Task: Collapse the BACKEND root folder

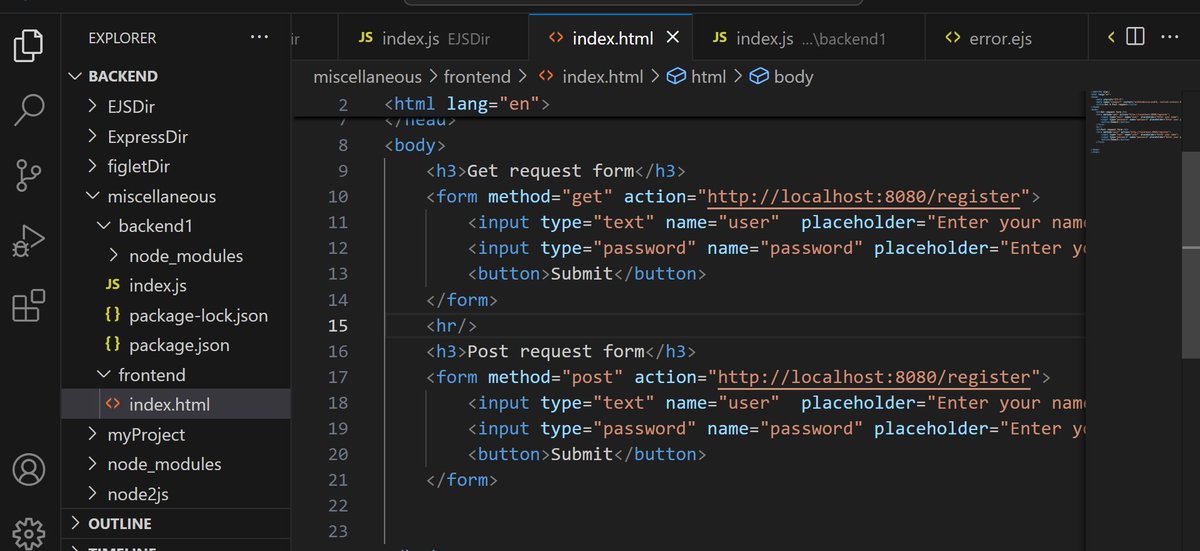Action: pos(76,76)
